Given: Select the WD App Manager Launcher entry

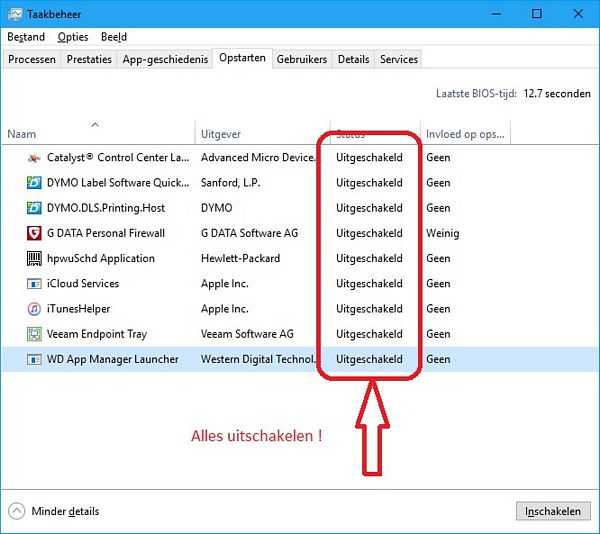Looking at the screenshot, I should coord(112,360).
